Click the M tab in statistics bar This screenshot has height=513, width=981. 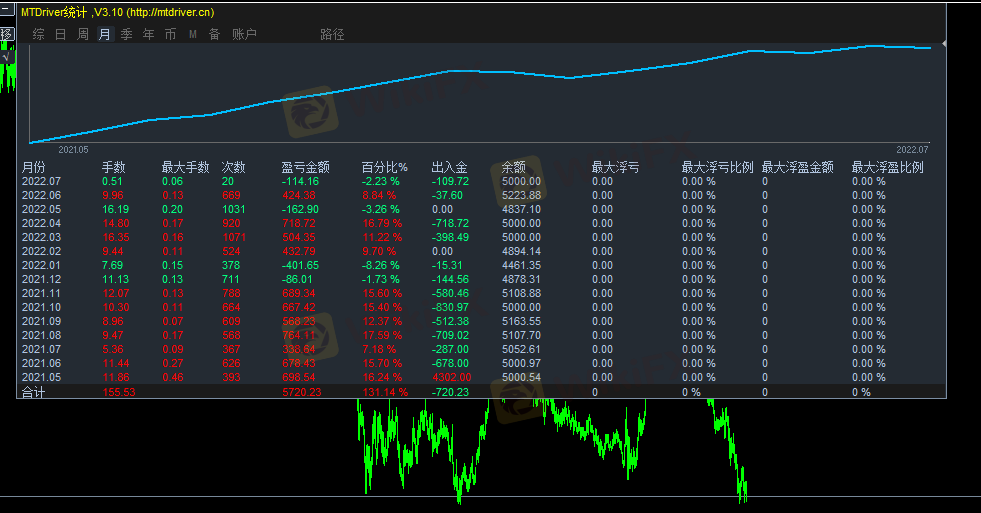coord(193,34)
